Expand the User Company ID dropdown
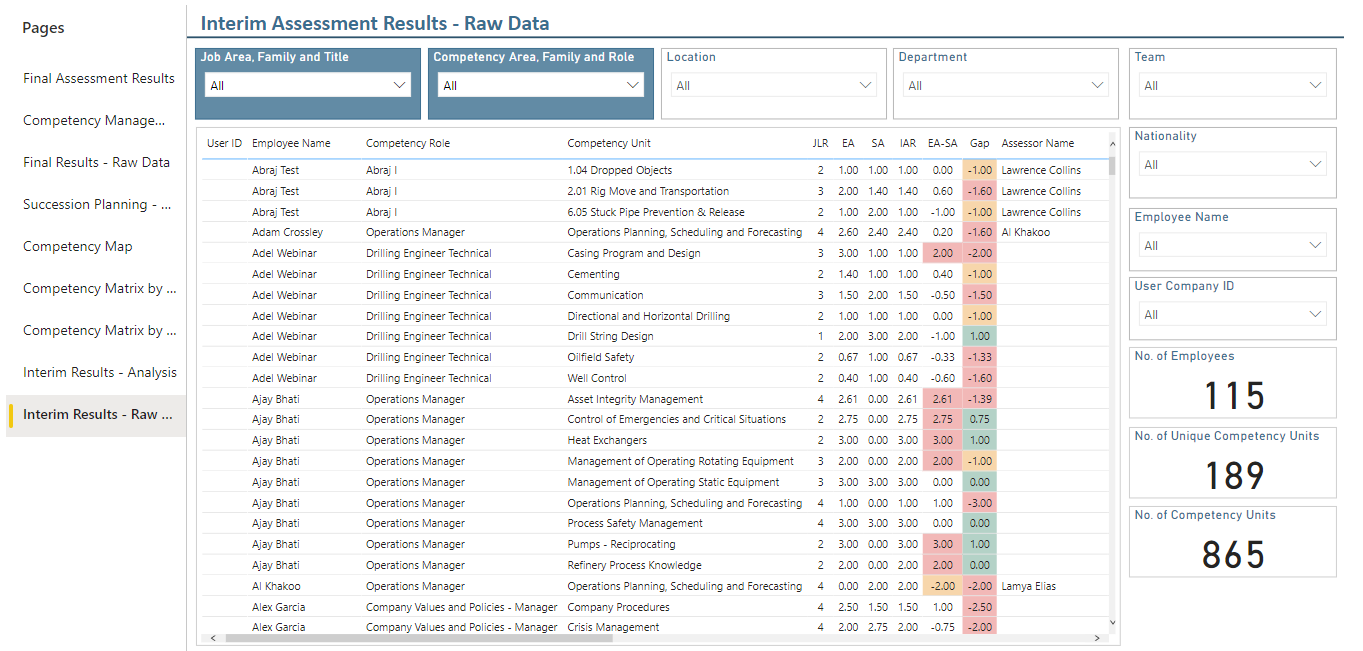The width and height of the screenshot is (1363, 651). click(1232, 314)
